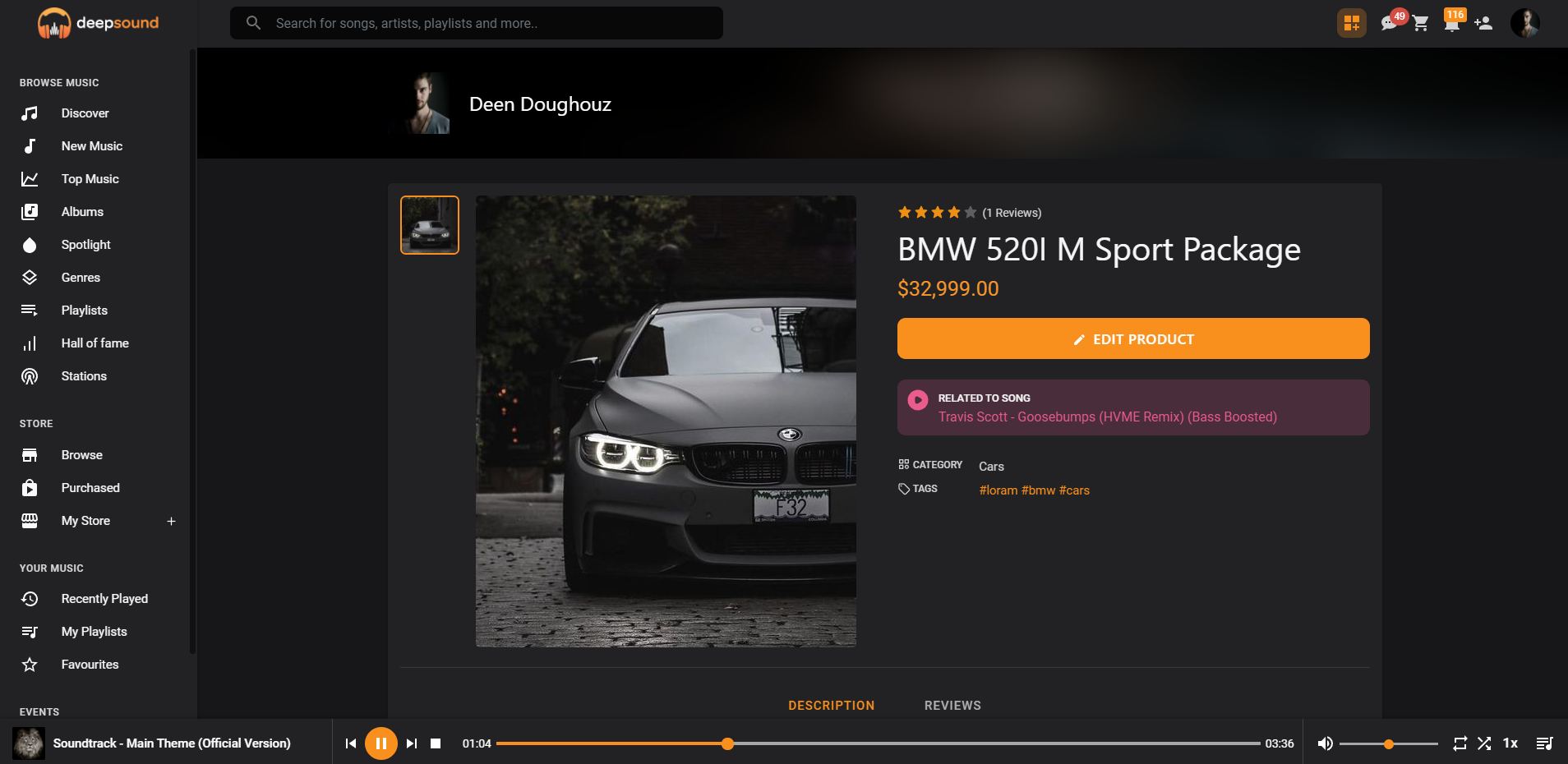The image size is (1568, 764).
Task: Click the product star rating
Action: pyautogui.click(x=937, y=213)
